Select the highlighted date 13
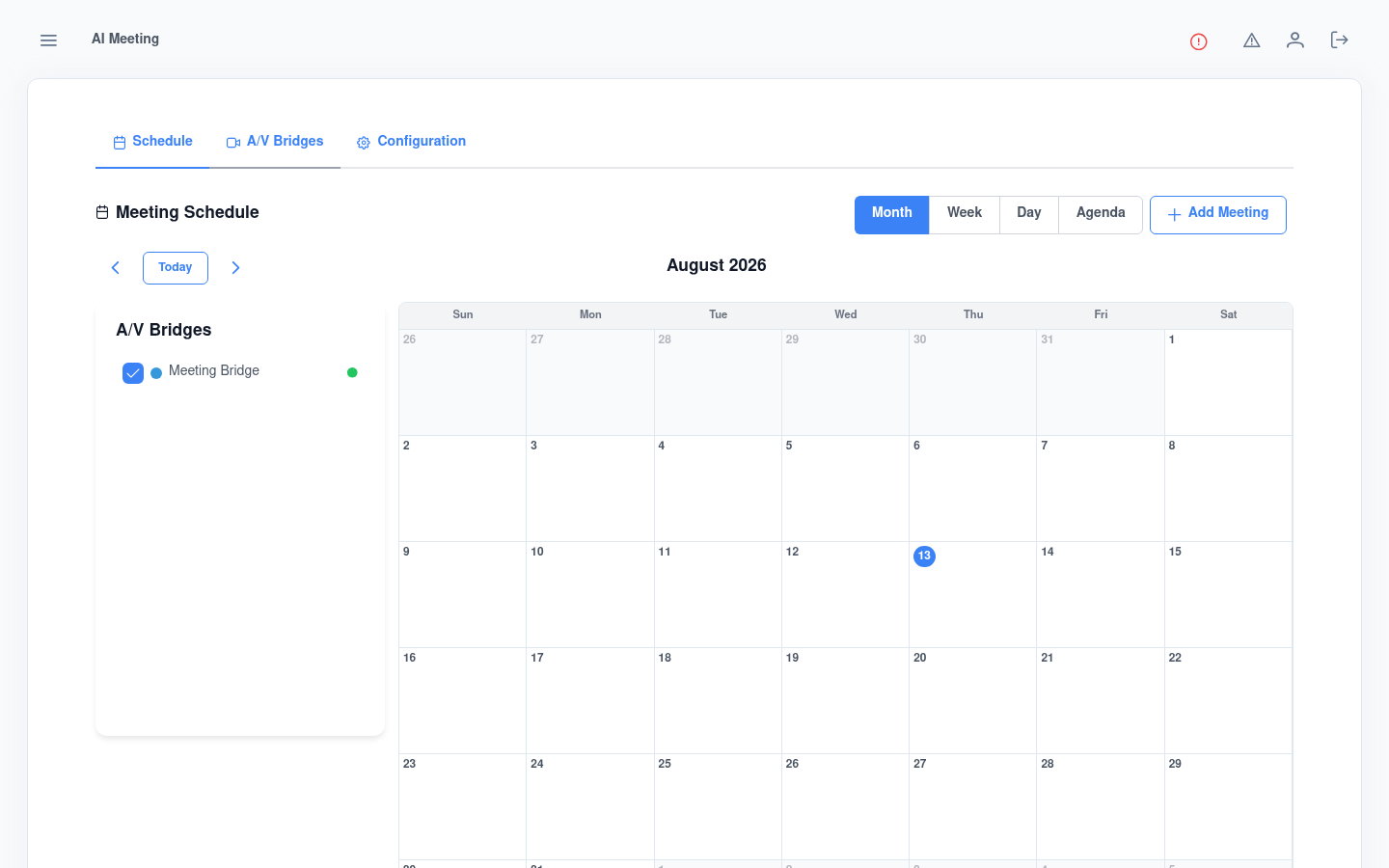The width and height of the screenshot is (1389, 868). pyautogui.click(x=924, y=556)
